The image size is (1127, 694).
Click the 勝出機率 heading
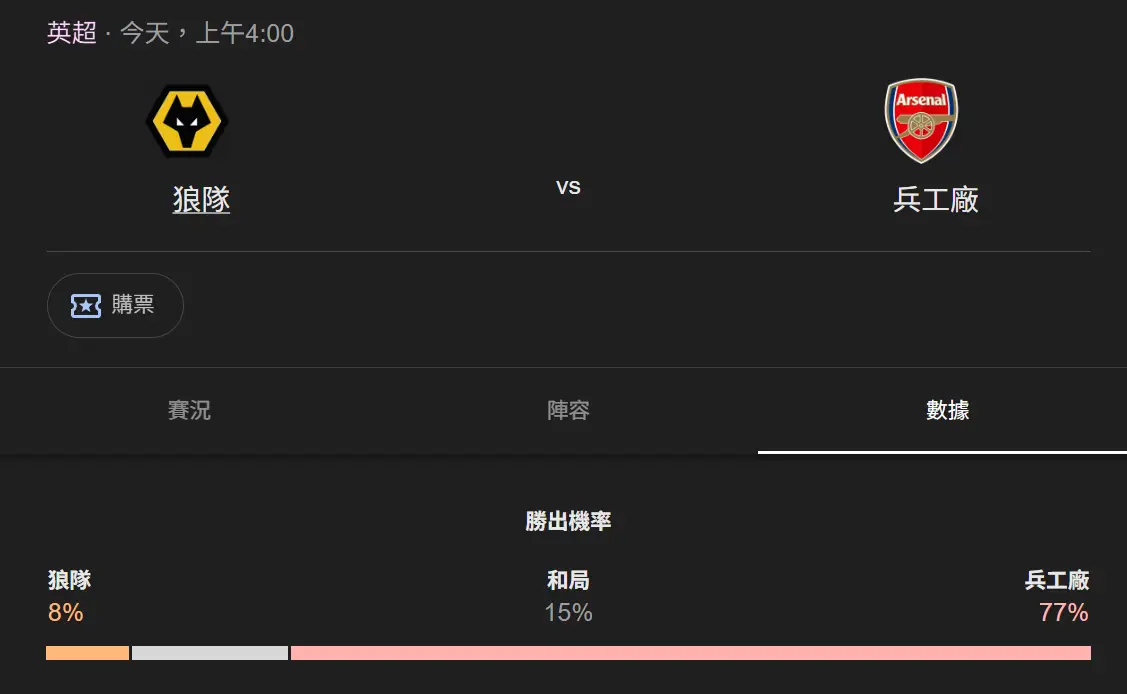click(x=568, y=521)
